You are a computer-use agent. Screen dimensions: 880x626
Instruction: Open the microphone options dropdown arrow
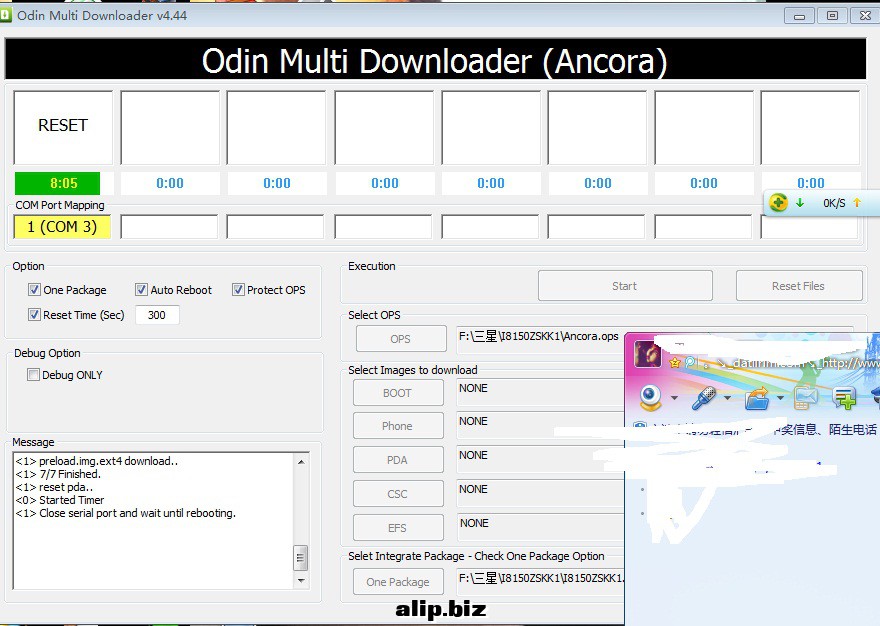coord(727,398)
